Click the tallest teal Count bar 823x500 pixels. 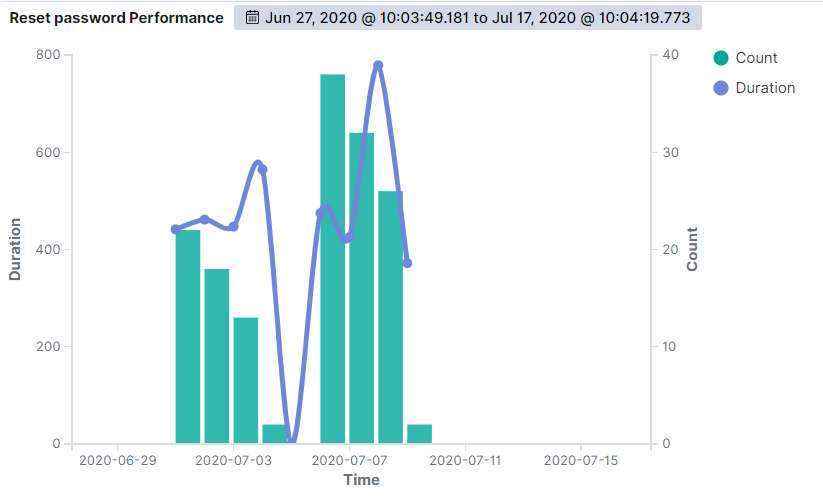[x=332, y=258]
